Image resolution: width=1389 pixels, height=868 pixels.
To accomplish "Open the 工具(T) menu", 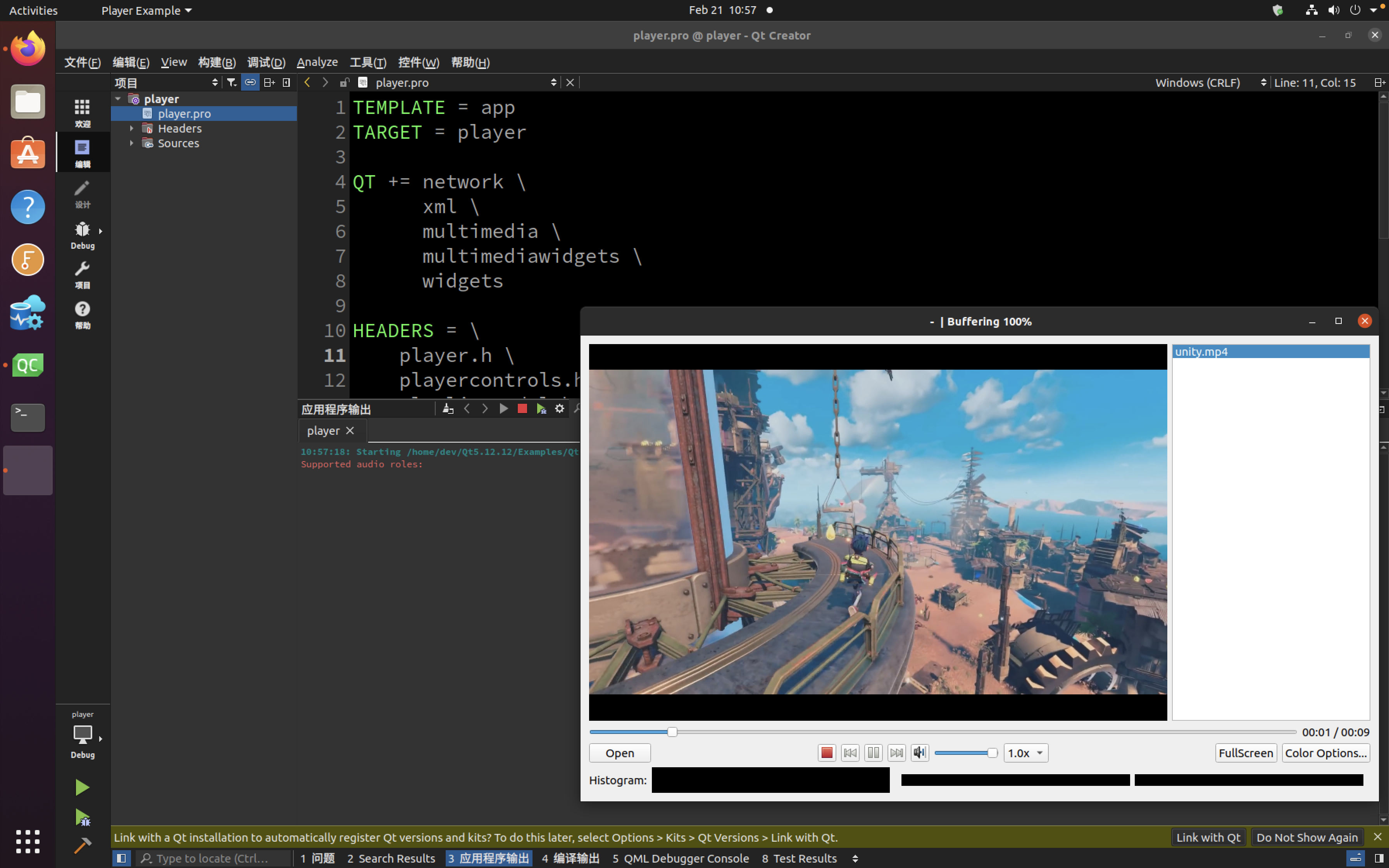I will (x=367, y=62).
